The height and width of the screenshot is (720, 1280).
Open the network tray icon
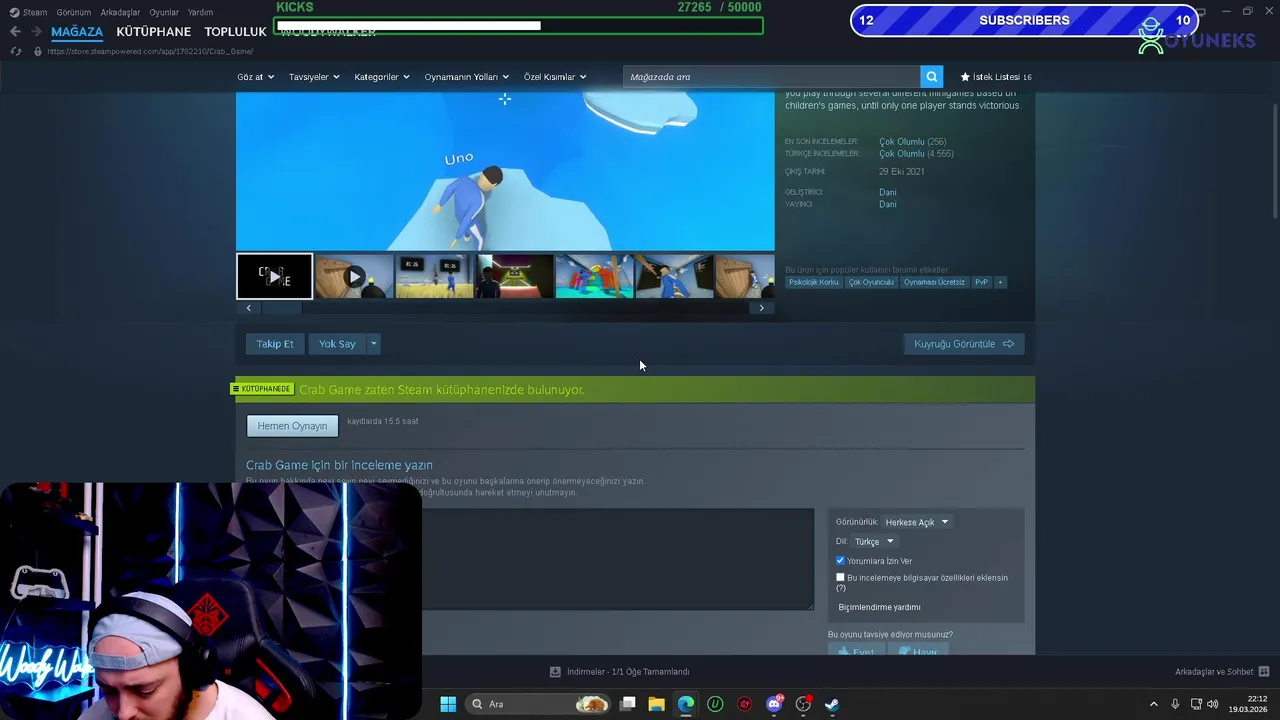point(1196,704)
